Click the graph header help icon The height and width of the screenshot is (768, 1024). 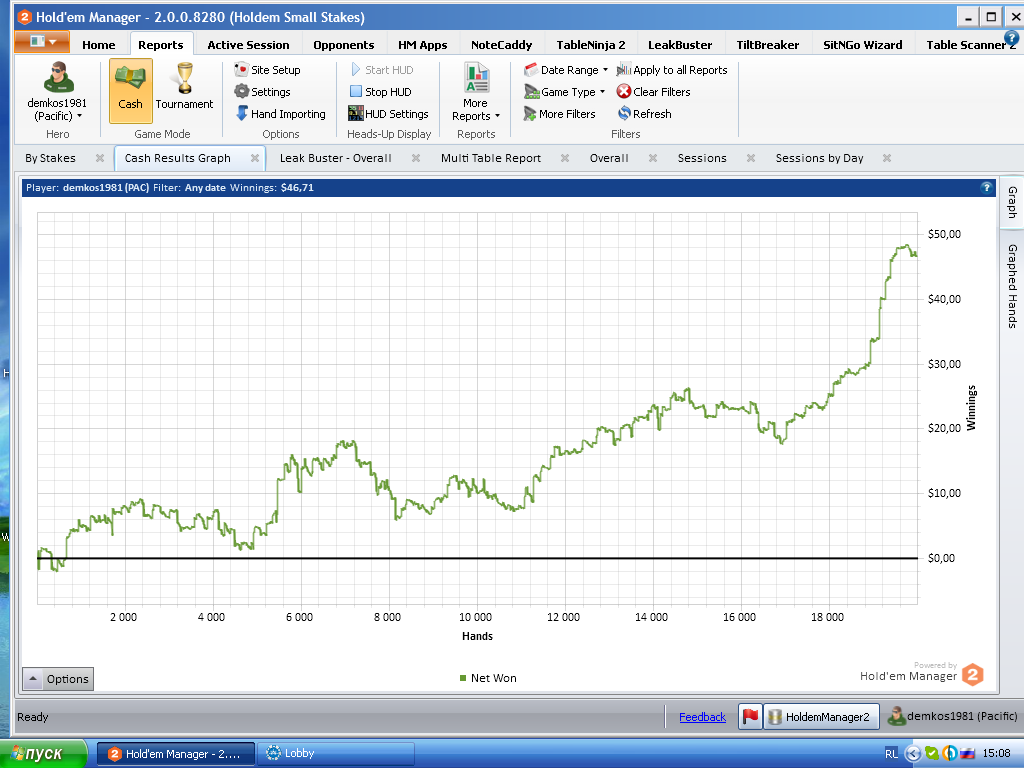click(986, 187)
